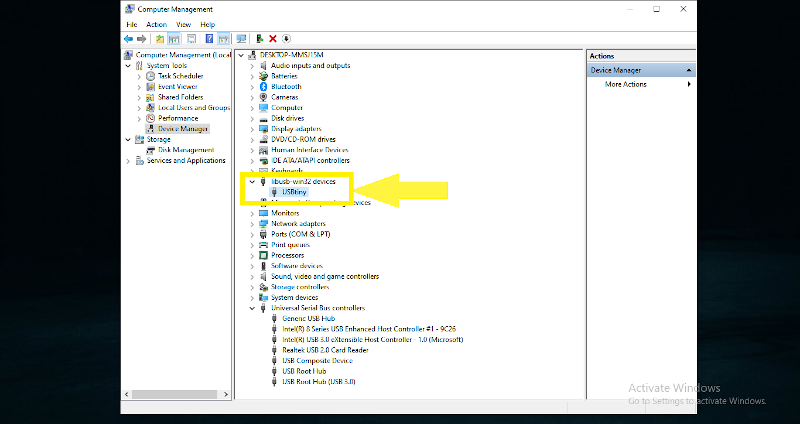Click the Update device driver toolbar icon
The height and width of the screenshot is (424, 800).
[260, 39]
